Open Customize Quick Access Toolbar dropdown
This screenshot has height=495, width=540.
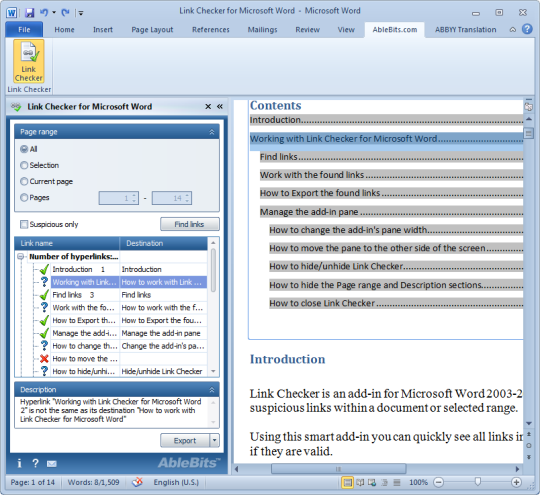coord(81,13)
